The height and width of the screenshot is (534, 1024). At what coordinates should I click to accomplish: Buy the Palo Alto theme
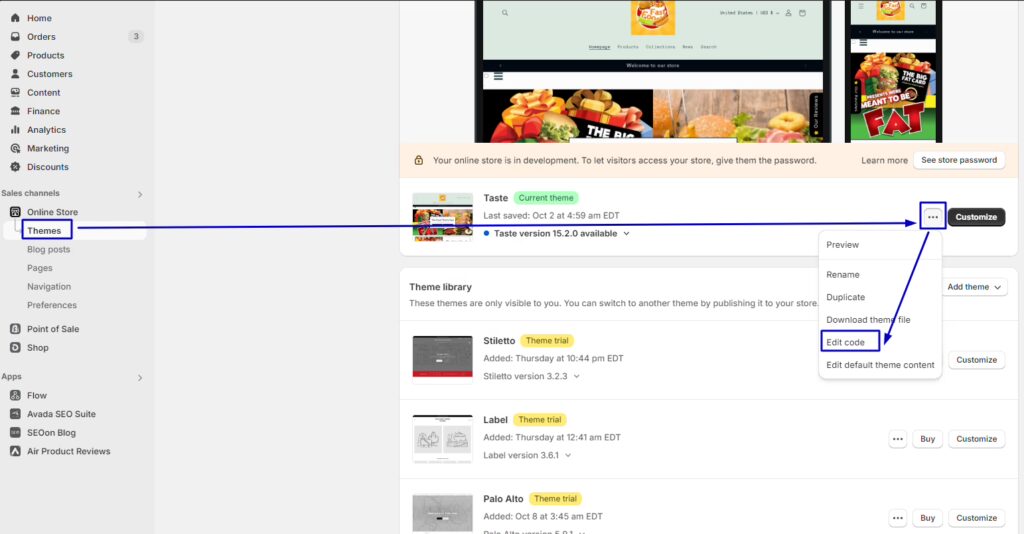927,518
